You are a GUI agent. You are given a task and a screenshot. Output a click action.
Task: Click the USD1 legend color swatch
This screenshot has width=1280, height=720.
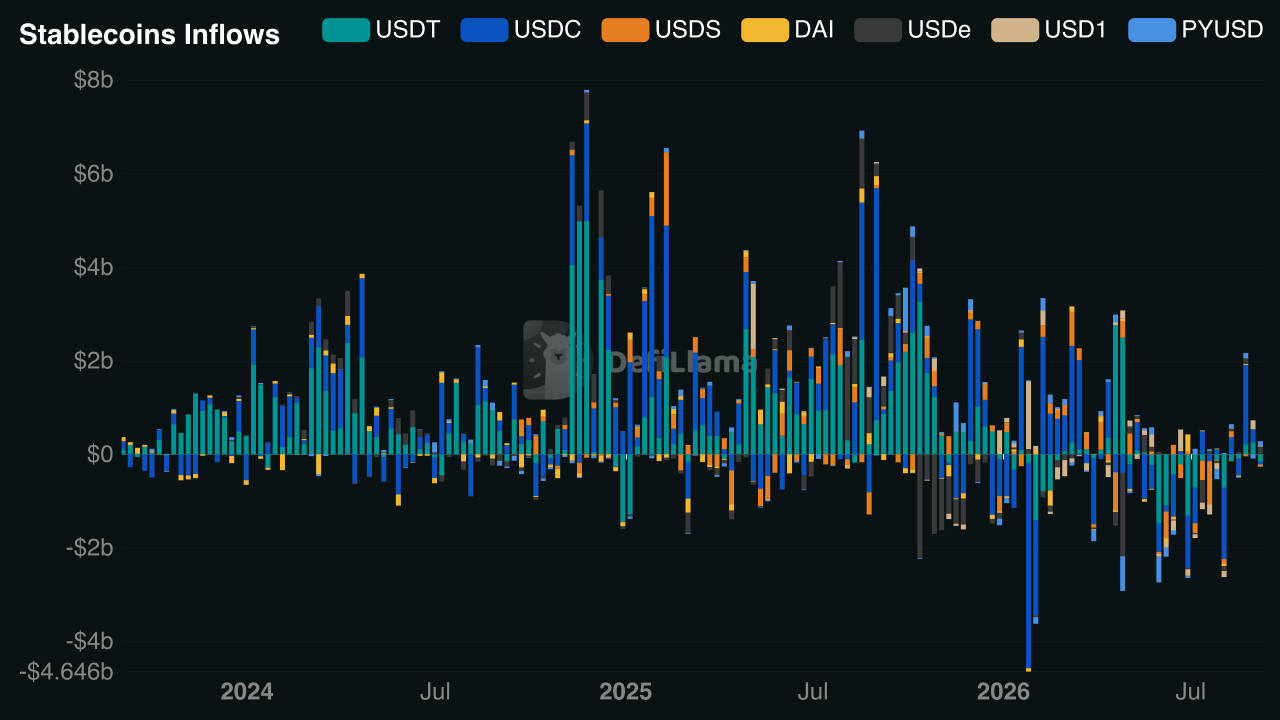[1015, 30]
